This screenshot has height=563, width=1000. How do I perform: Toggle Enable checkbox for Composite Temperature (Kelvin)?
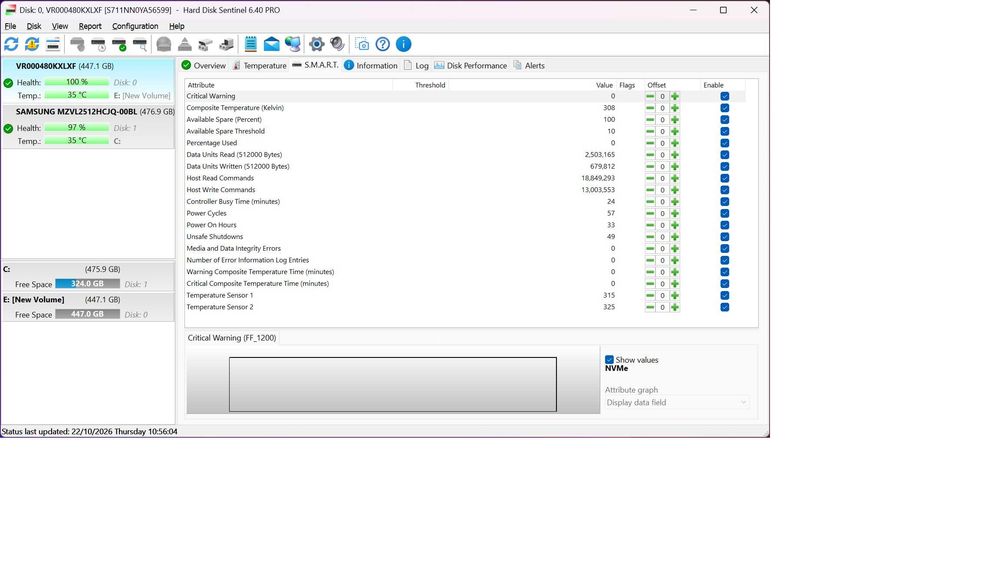(x=724, y=108)
